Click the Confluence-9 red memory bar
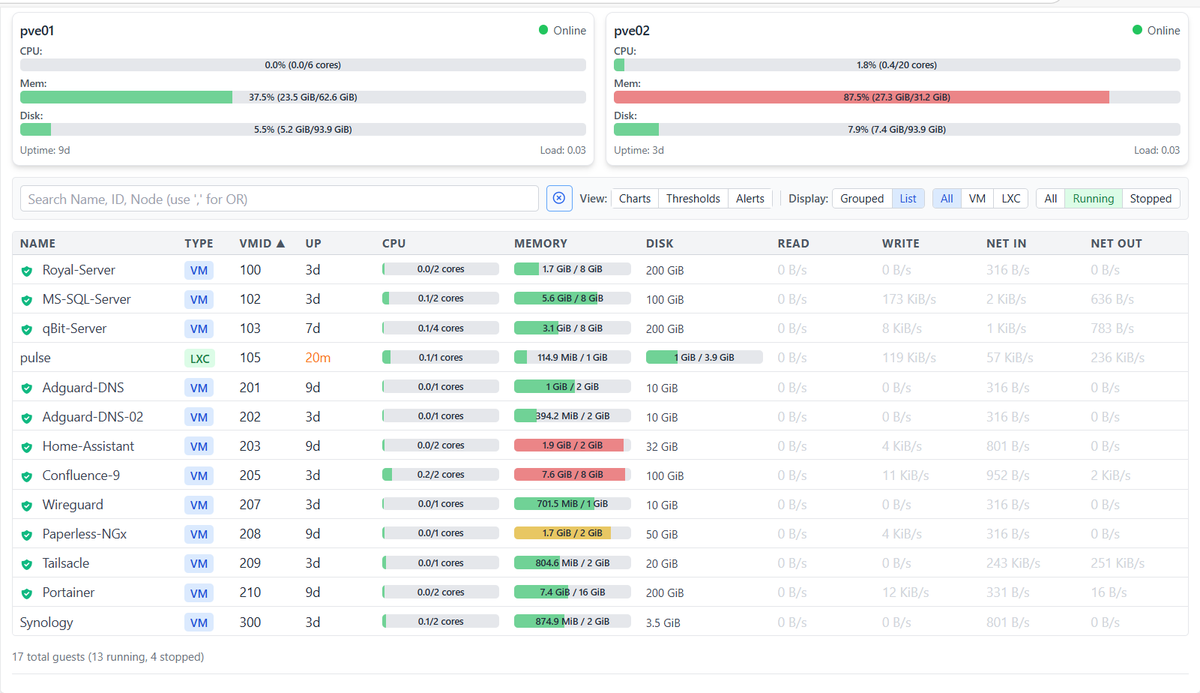 (x=572, y=475)
